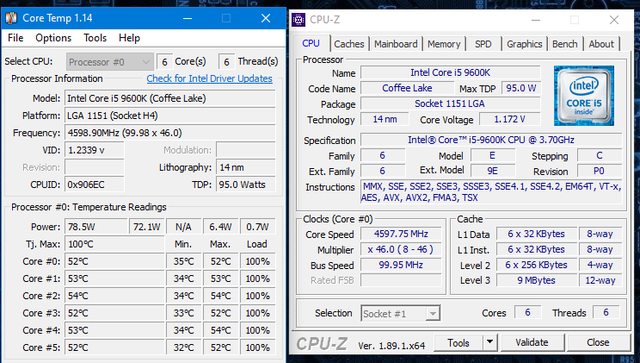This screenshot has width=640, height=363.
Task: Click the Code Name value Coffee Lake
Action: pyautogui.click(x=407, y=88)
